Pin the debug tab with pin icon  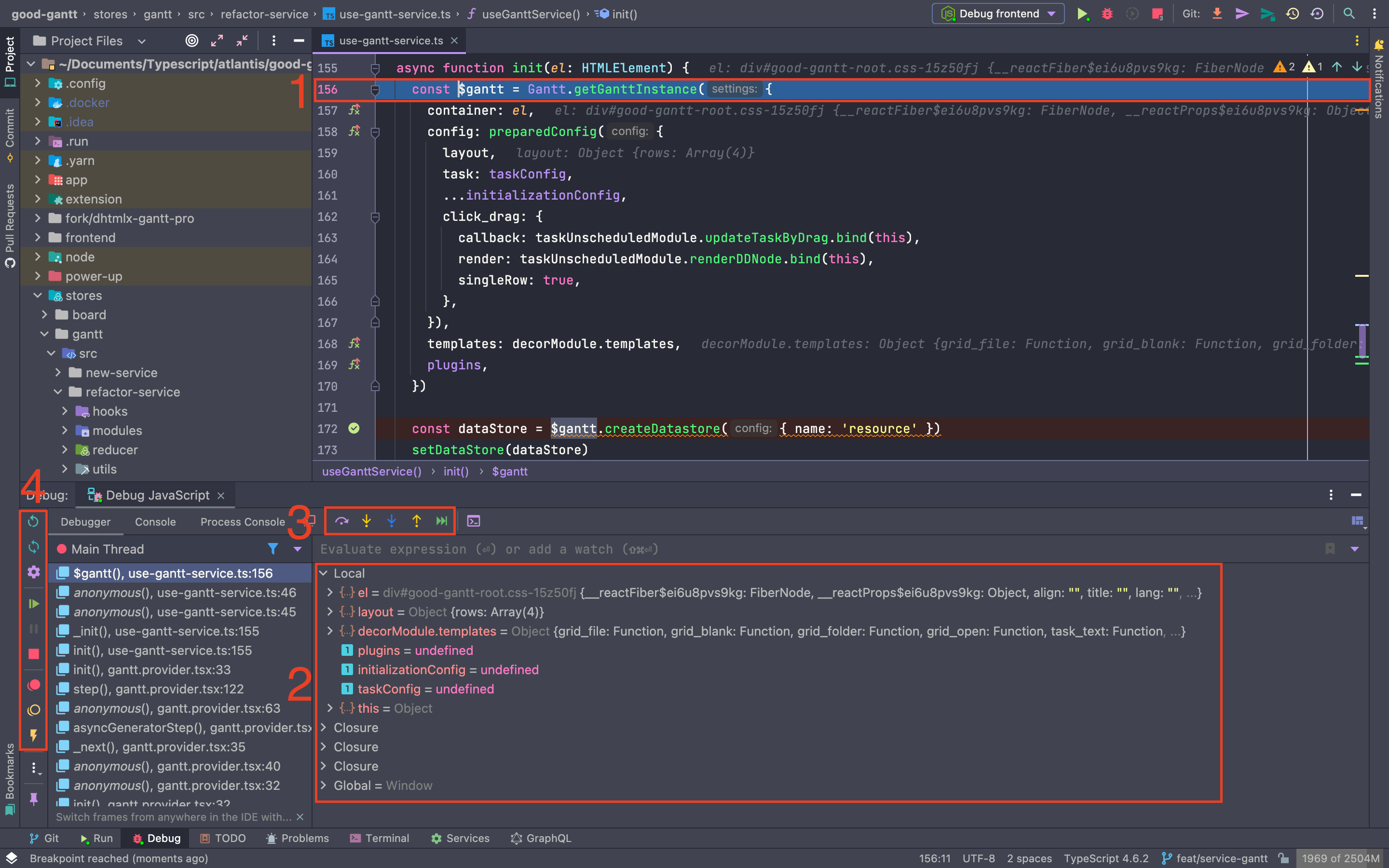[x=33, y=799]
